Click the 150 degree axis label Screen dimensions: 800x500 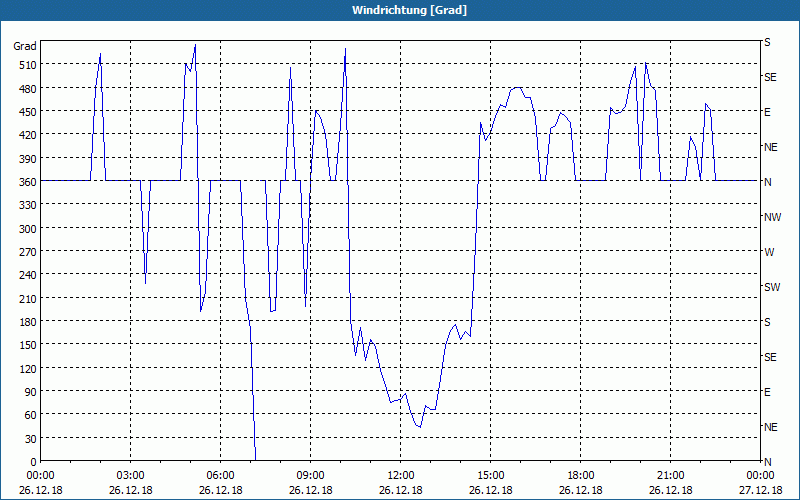pos(28,345)
